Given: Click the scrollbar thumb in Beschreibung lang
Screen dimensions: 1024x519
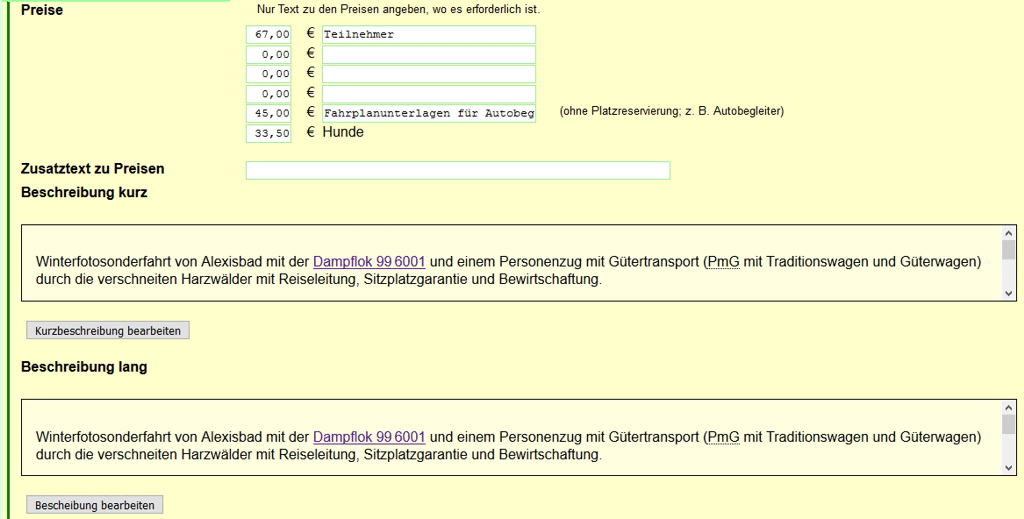Looking at the screenshot, I should click(1008, 425).
